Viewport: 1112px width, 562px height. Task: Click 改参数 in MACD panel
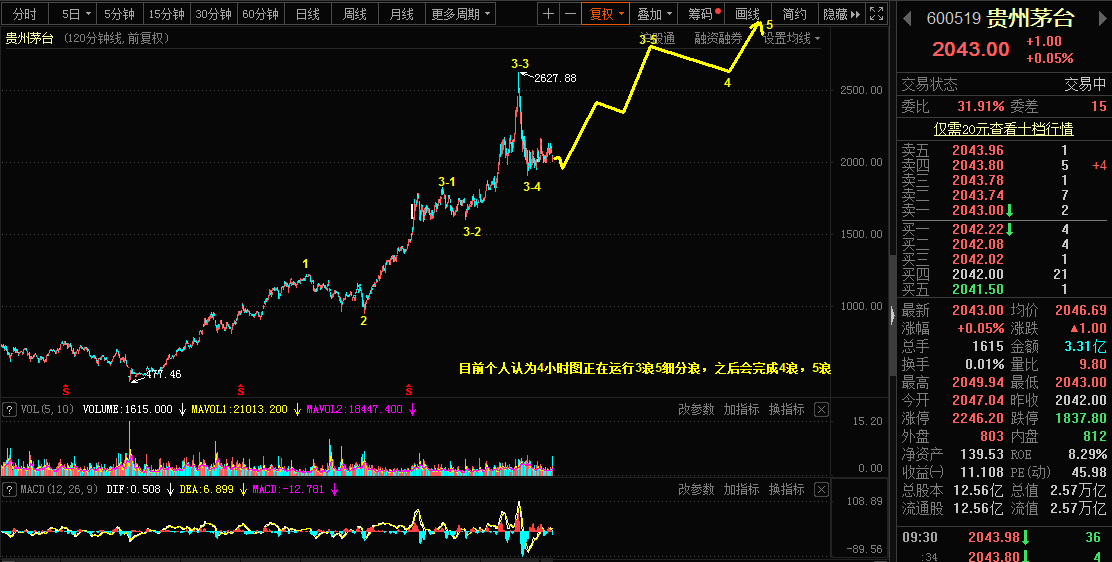click(696, 490)
